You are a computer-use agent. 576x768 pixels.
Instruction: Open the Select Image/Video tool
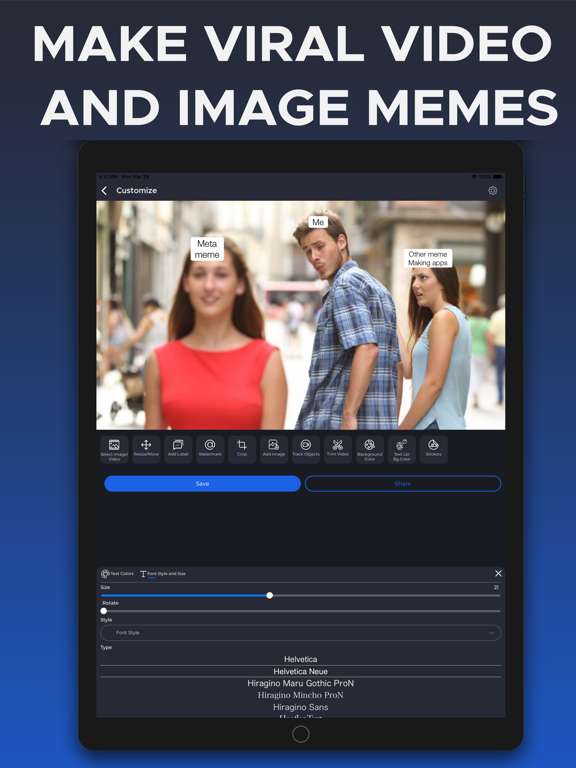[x=114, y=449]
